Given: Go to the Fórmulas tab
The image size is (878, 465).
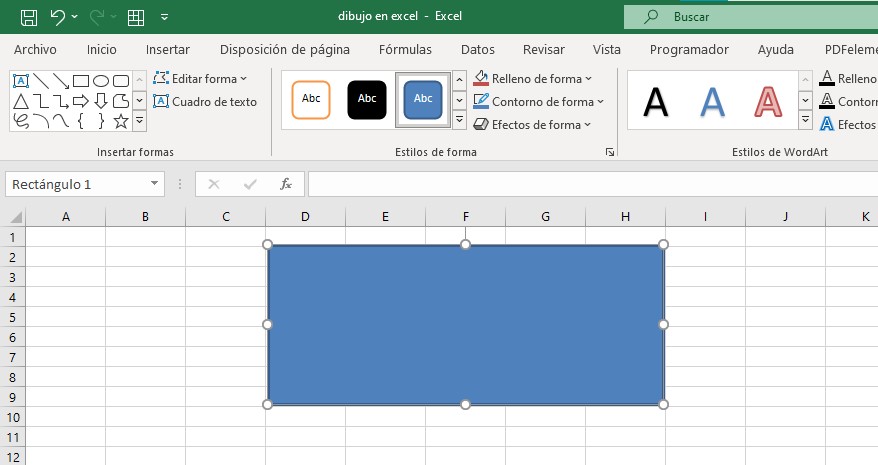Looking at the screenshot, I should click(405, 50).
